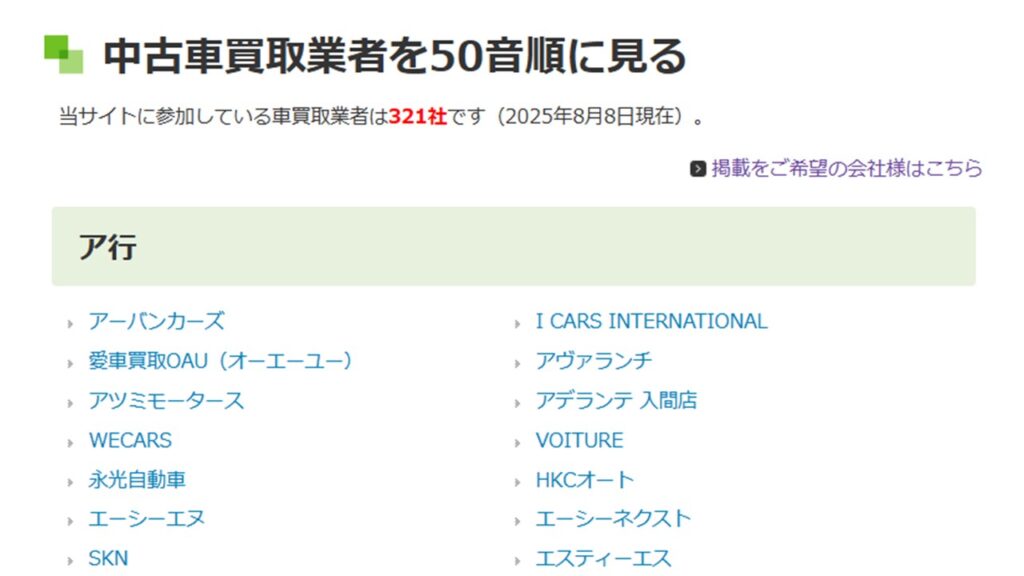Open the SKN link
The height and width of the screenshot is (576, 1024).
pyautogui.click(x=108, y=559)
